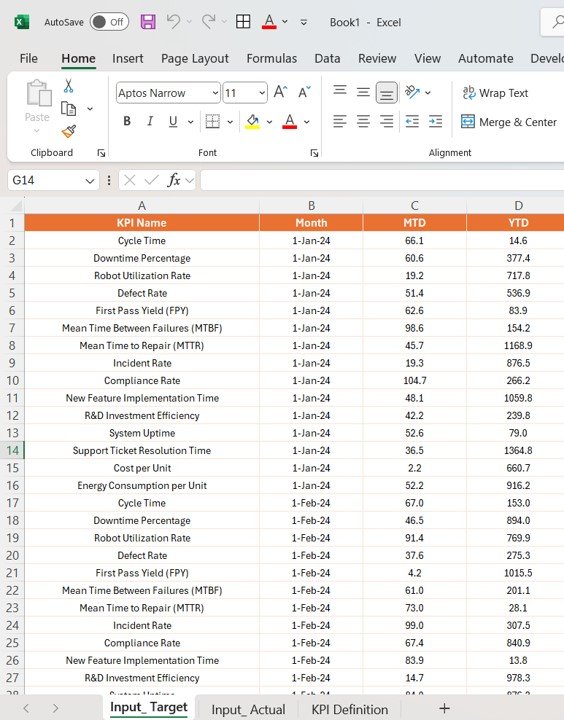Open the Copy options dropdown arrow
564x720 pixels.
point(90,109)
